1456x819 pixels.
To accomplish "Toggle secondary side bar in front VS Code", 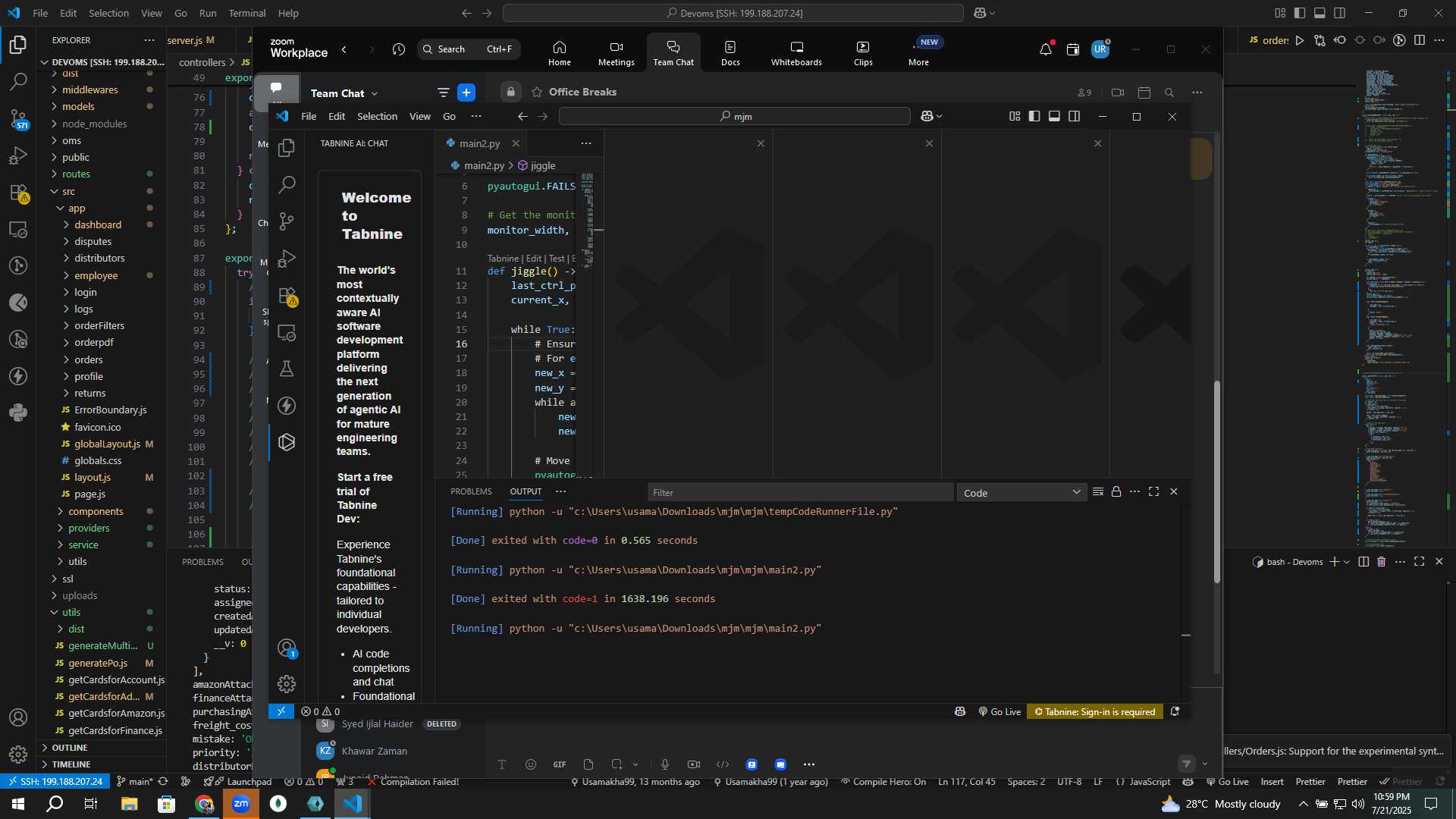I will (x=1075, y=116).
